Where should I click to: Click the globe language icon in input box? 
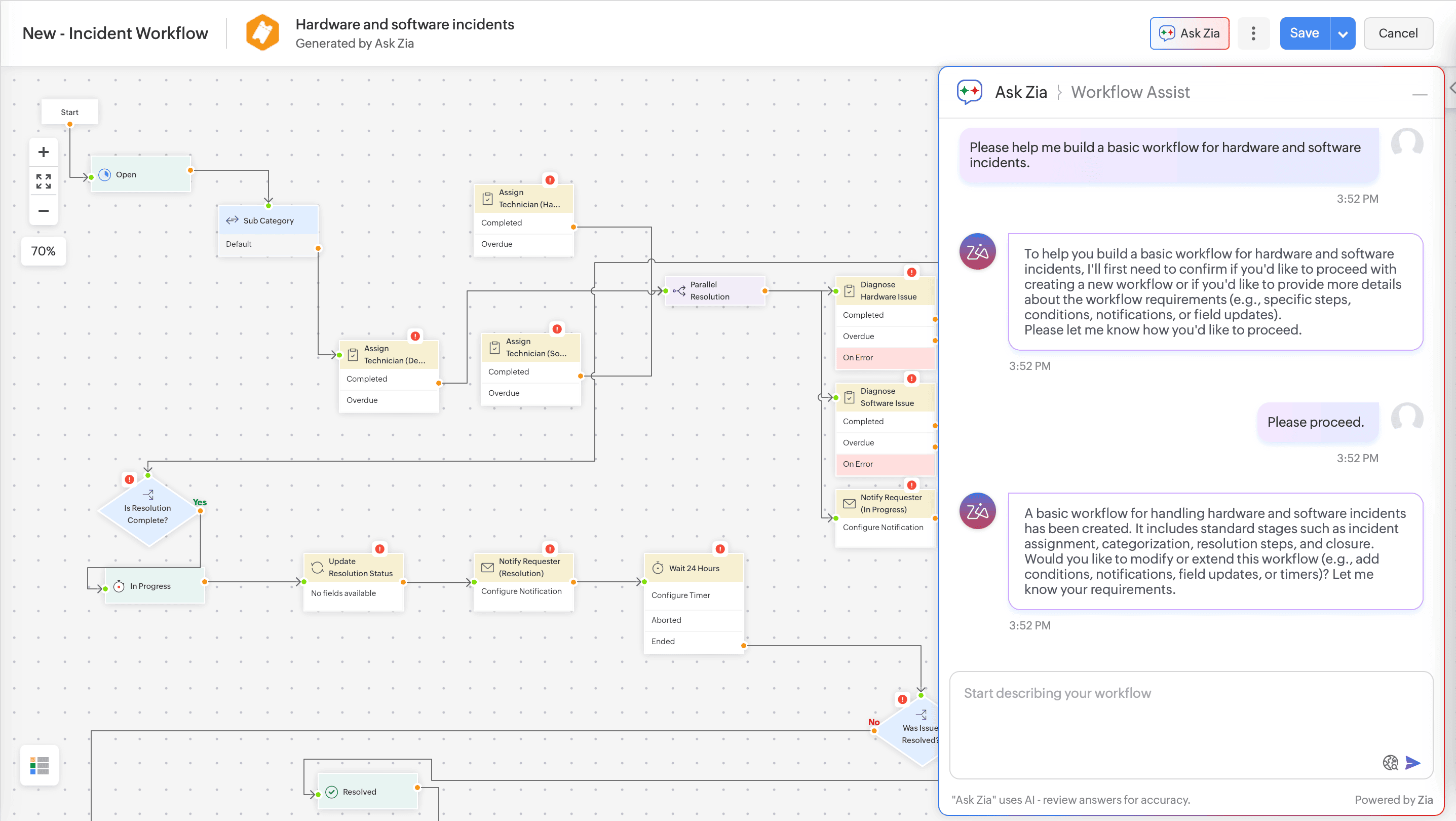coord(1391,762)
